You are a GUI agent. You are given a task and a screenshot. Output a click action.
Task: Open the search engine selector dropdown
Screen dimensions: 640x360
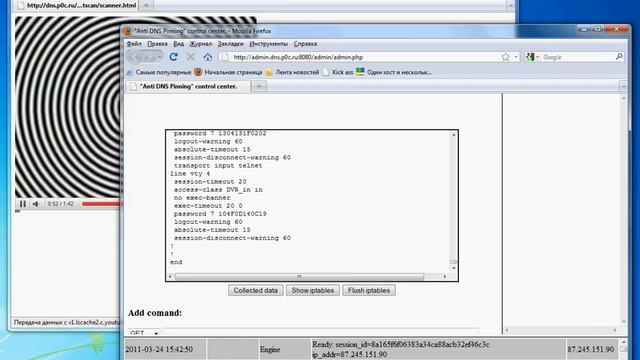coord(538,57)
